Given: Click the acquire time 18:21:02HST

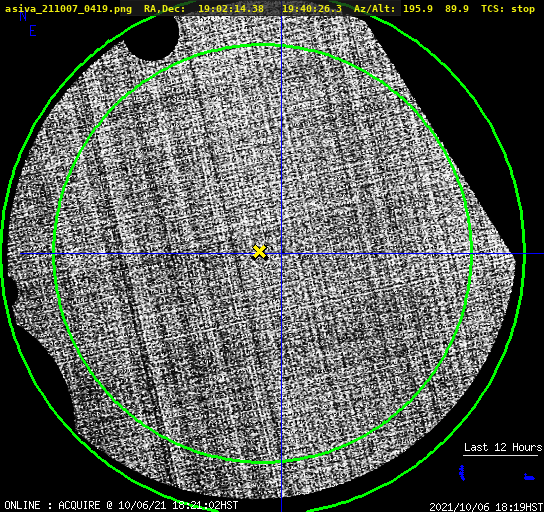Looking at the screenshot, I should (x=205, y=505).
